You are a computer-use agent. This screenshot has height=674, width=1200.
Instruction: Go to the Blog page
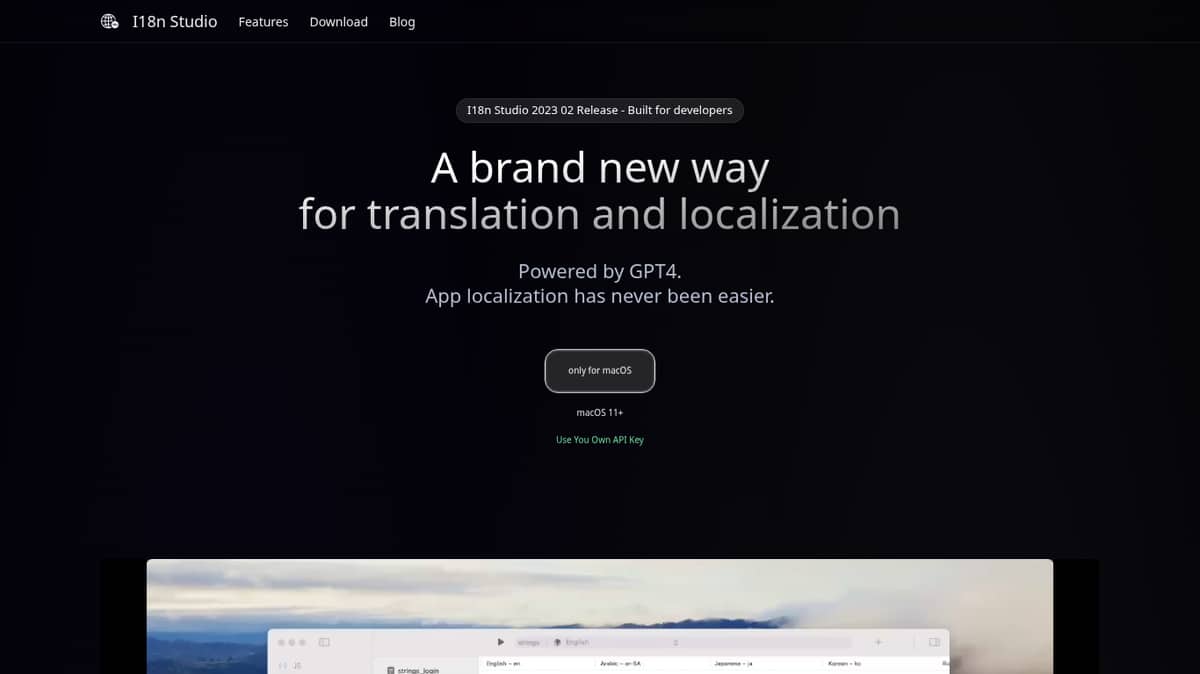[x=402, y=22]
